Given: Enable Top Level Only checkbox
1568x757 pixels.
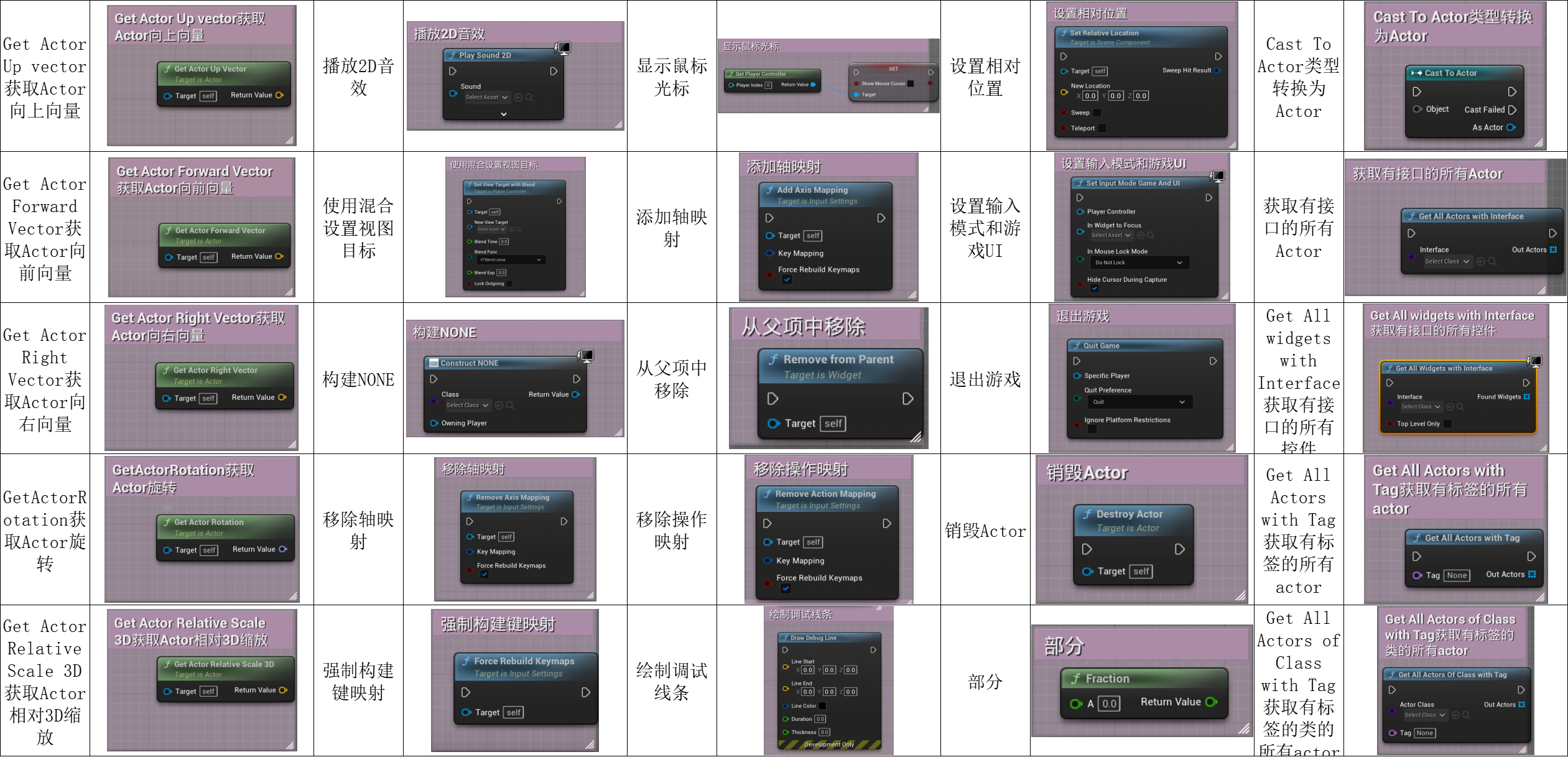Looking at the screenshot, I should pyautogui.click(x=1447, y=424).
